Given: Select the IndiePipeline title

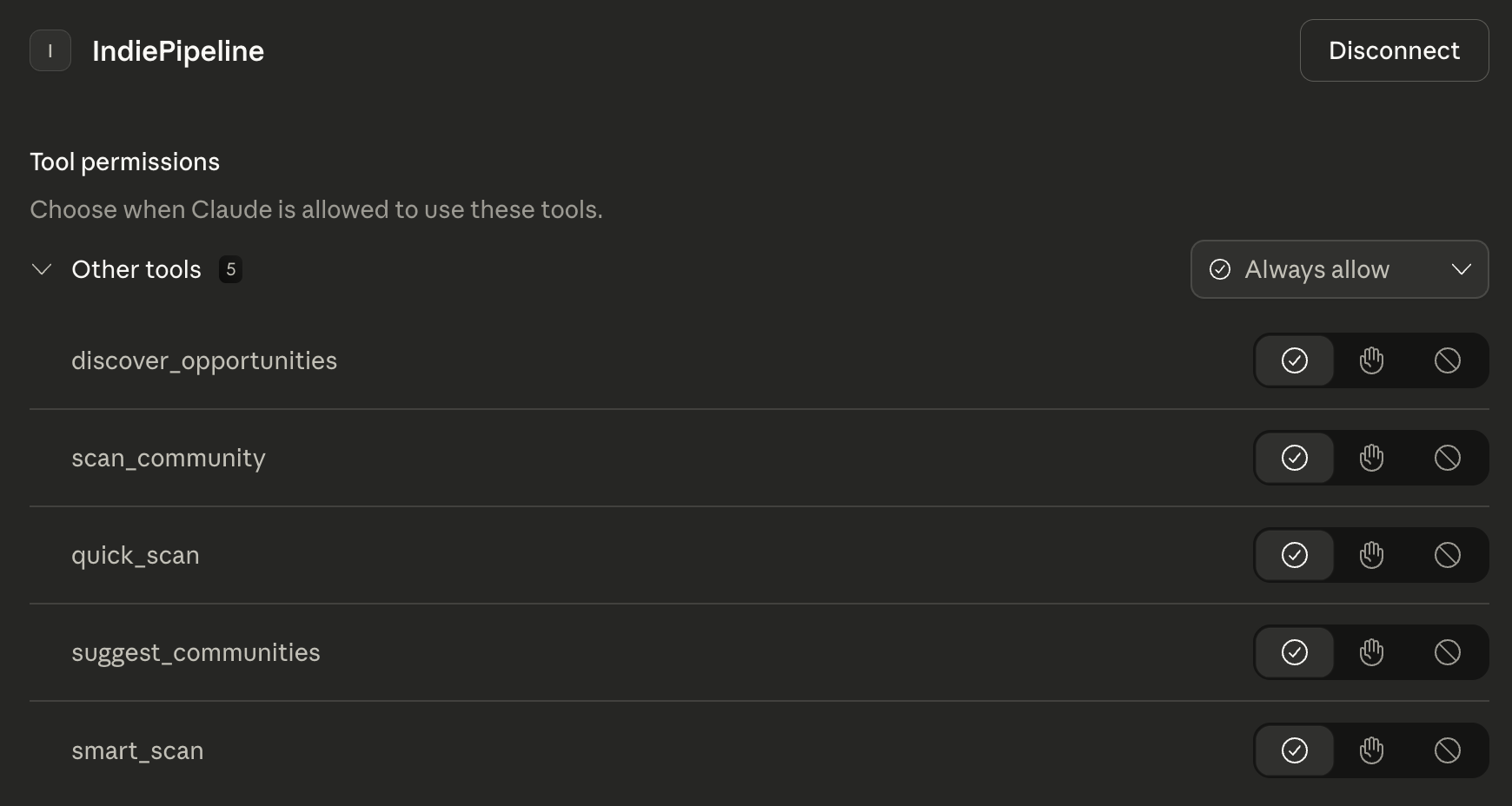Looking at the screenshot, I should [x=178, y=50].
